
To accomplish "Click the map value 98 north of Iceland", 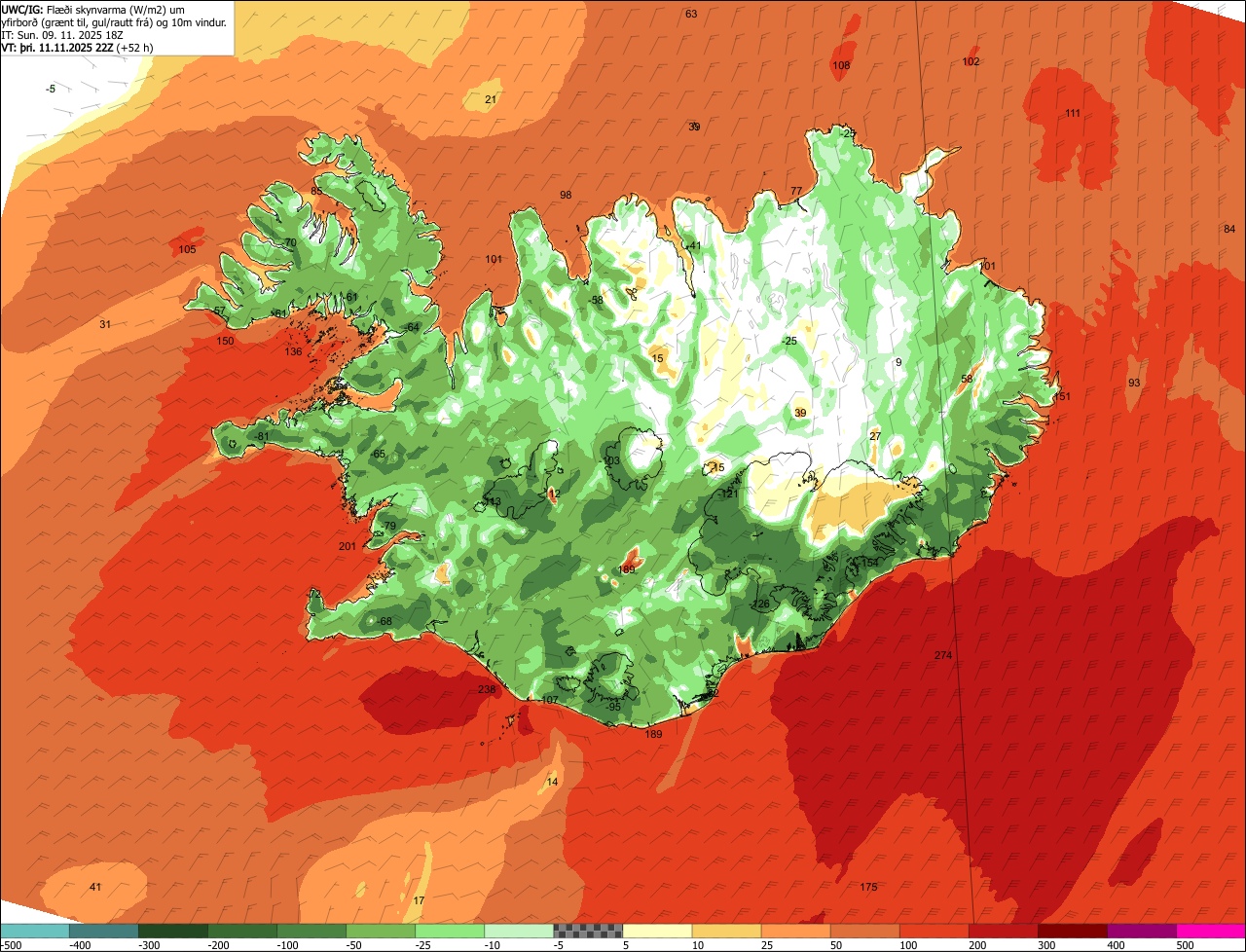I will [x=566, y=195].
